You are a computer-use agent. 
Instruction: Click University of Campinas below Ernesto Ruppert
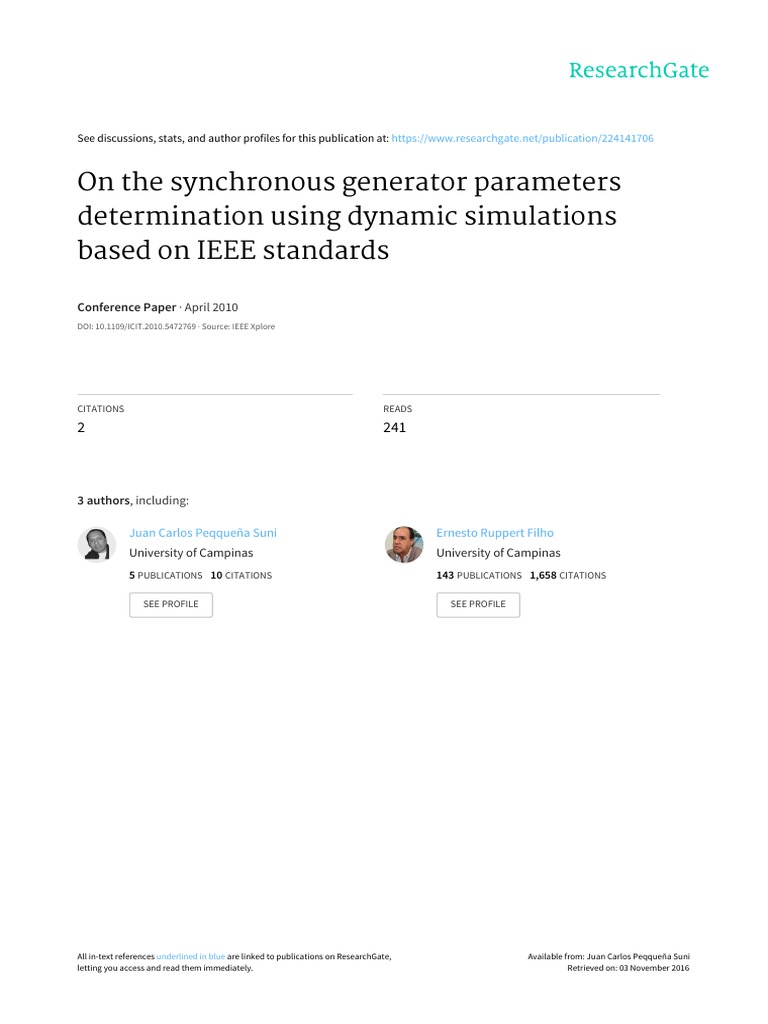pos(498,553)
